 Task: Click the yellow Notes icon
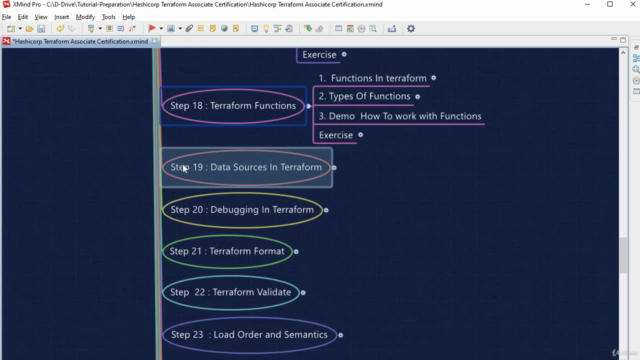click(212, 29)
